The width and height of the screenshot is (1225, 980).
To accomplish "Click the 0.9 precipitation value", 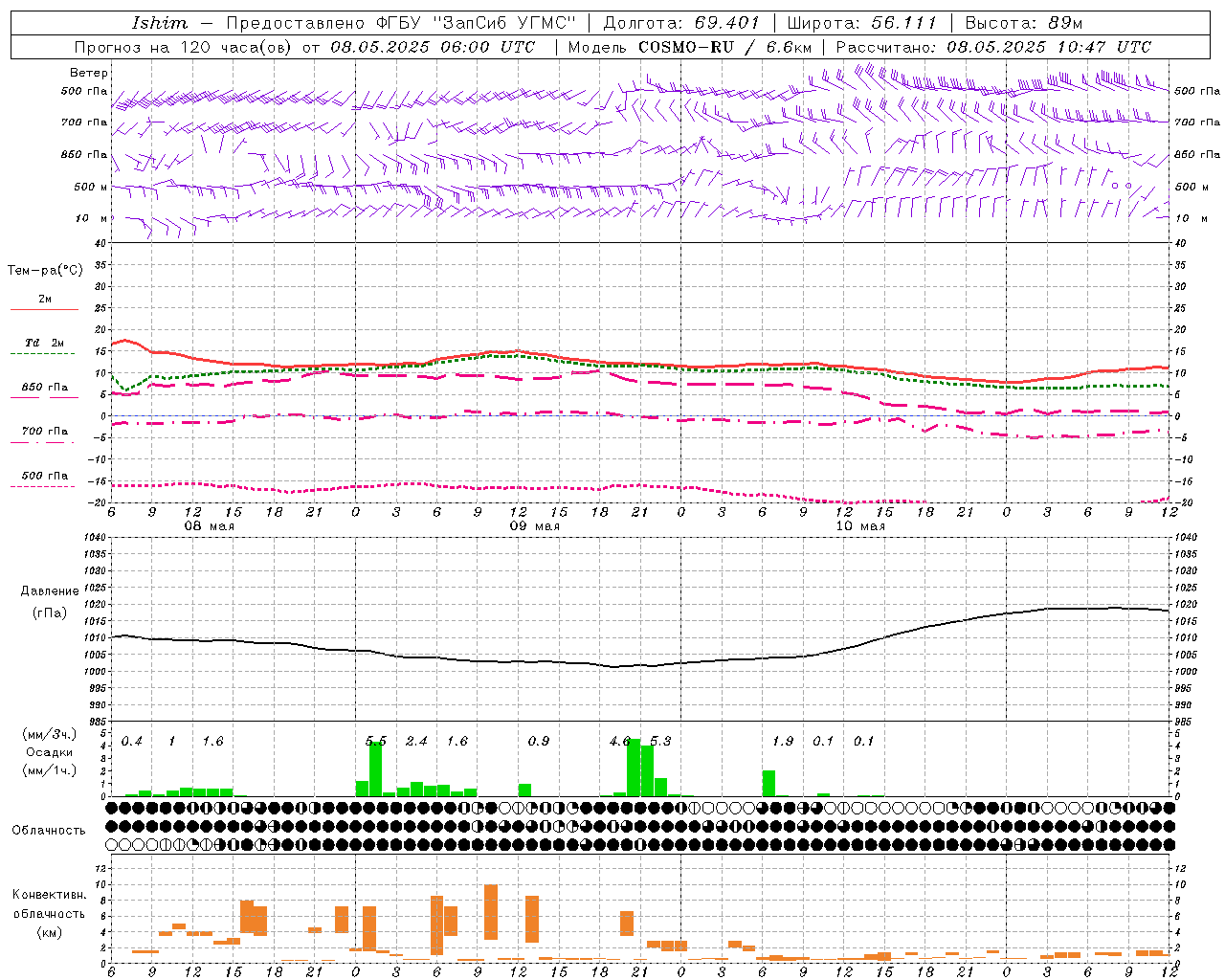I will (x=539, y=742).
